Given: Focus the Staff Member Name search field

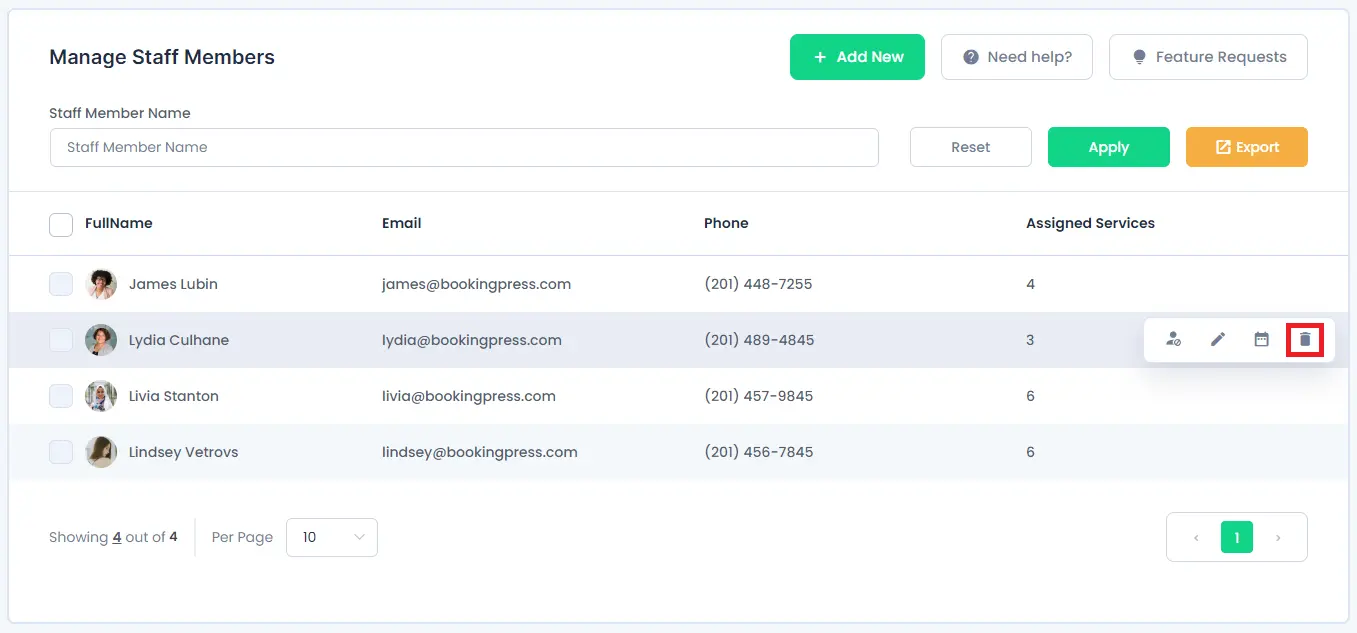Looking at the screenshot, I should (x=464, y=147).
